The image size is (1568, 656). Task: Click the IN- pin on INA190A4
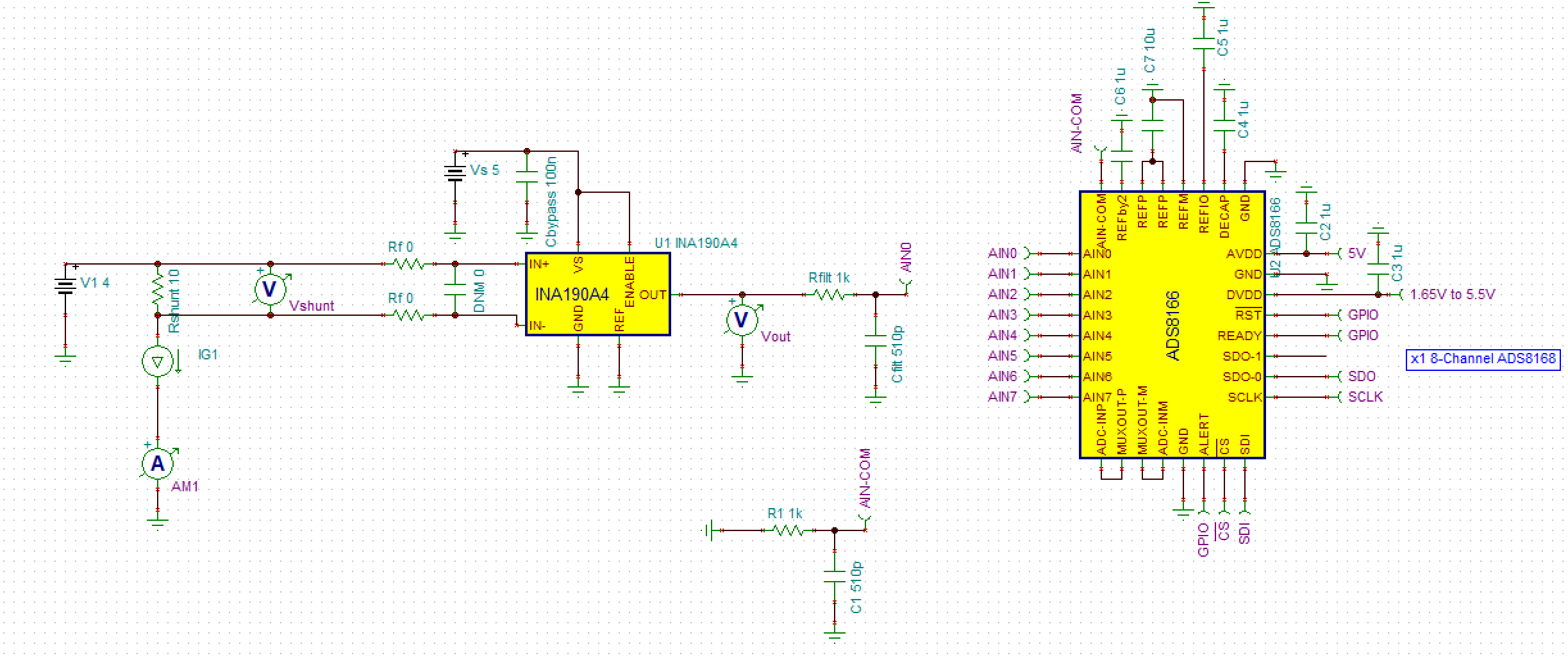(537, 326)
